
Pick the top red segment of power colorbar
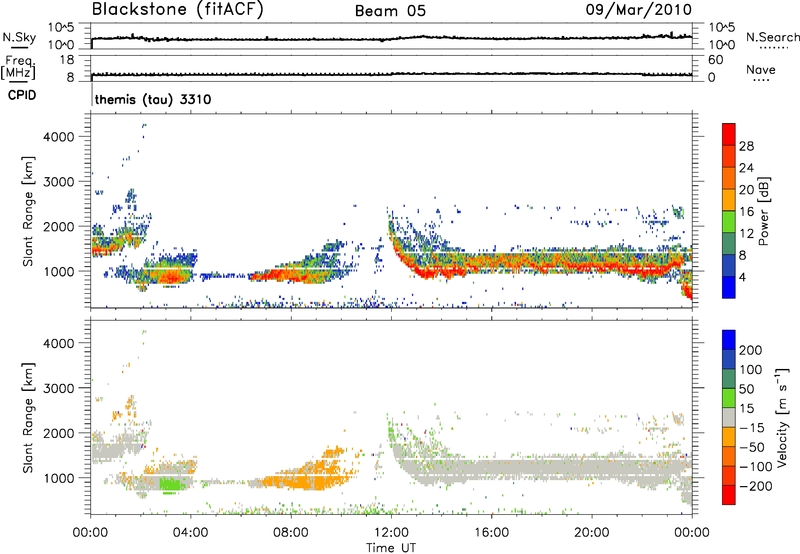coord(729,134)
